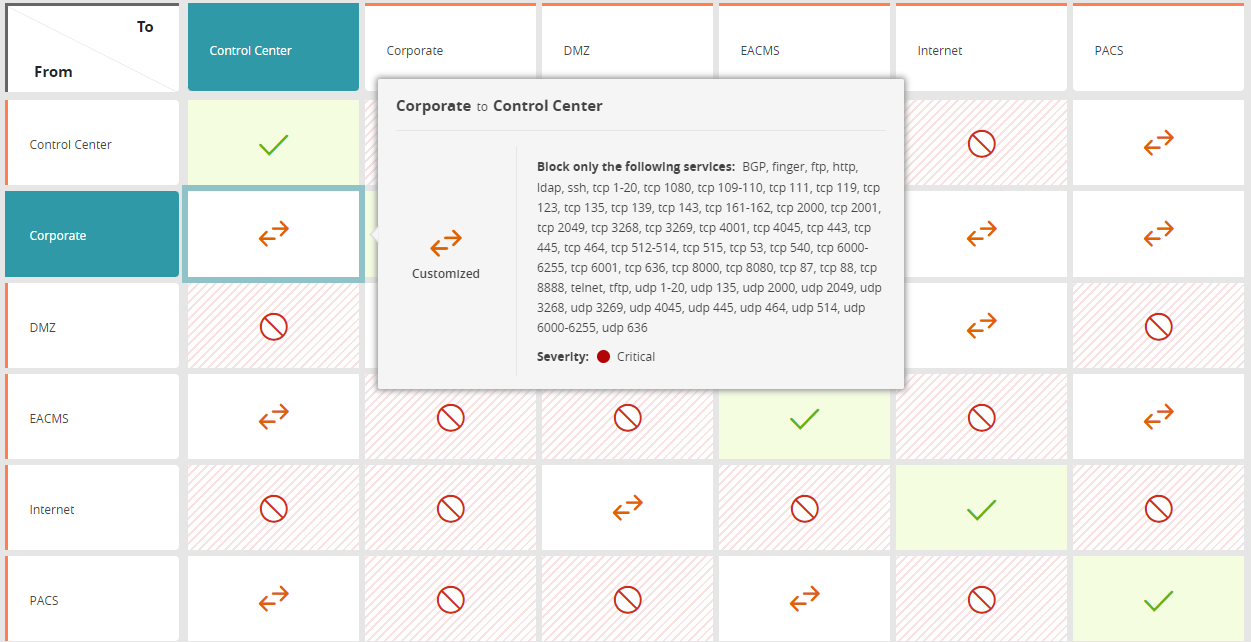Click blocked icon from Internet to PACS
Screen dimensions: 1251x642
click(1158, 509)
